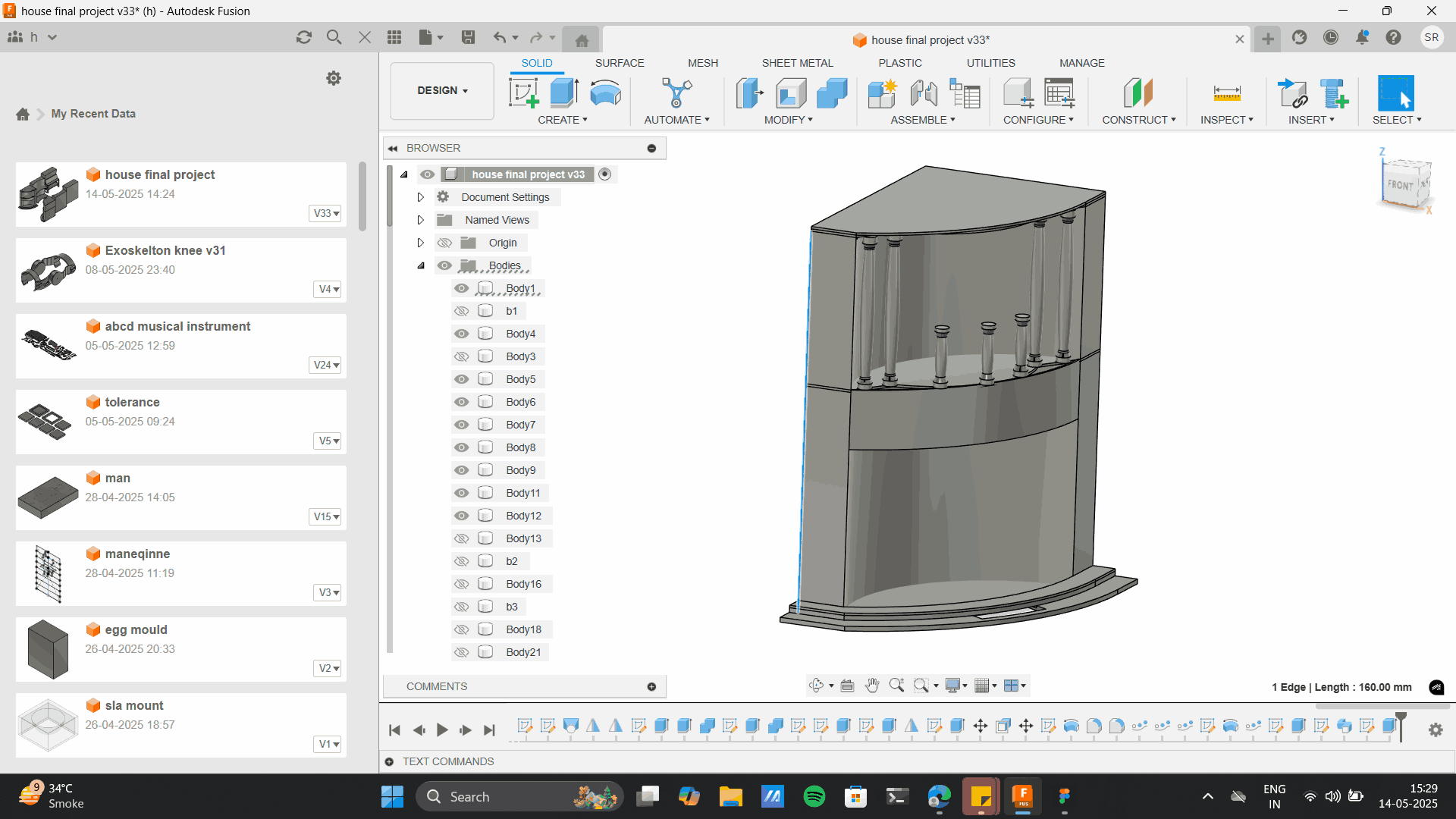The width and height of the screenshot is (1456, 819).
Task: Add a new design tab
Action: click(x=1268, y=39)
